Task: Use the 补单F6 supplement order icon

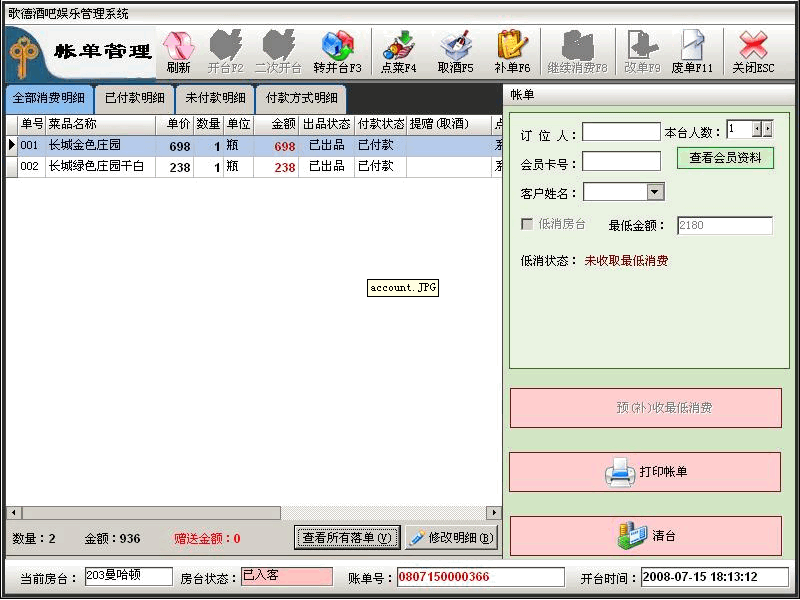Action: (512, 48)
